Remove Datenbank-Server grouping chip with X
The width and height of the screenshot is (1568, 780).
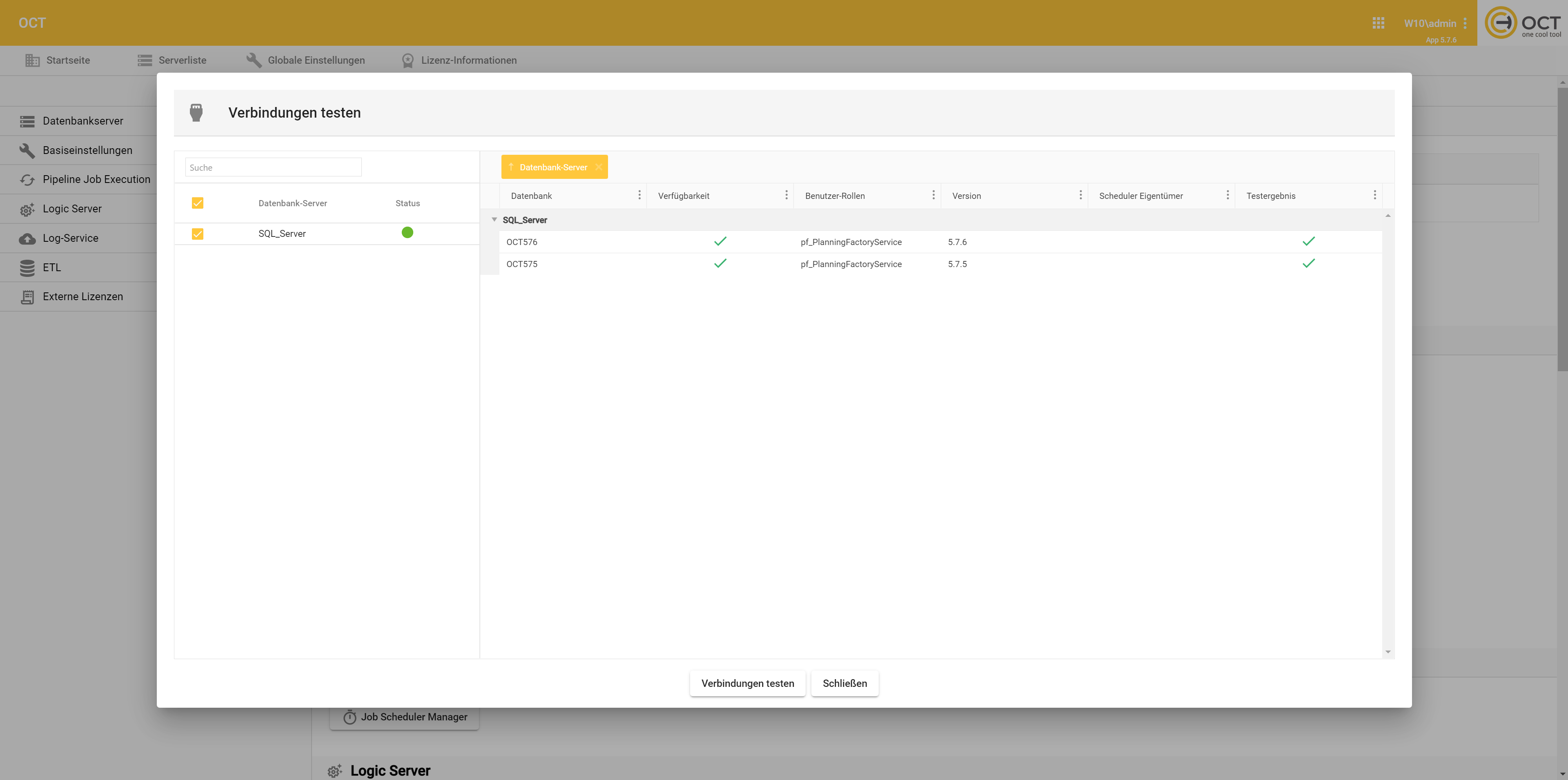coord(599,167)
